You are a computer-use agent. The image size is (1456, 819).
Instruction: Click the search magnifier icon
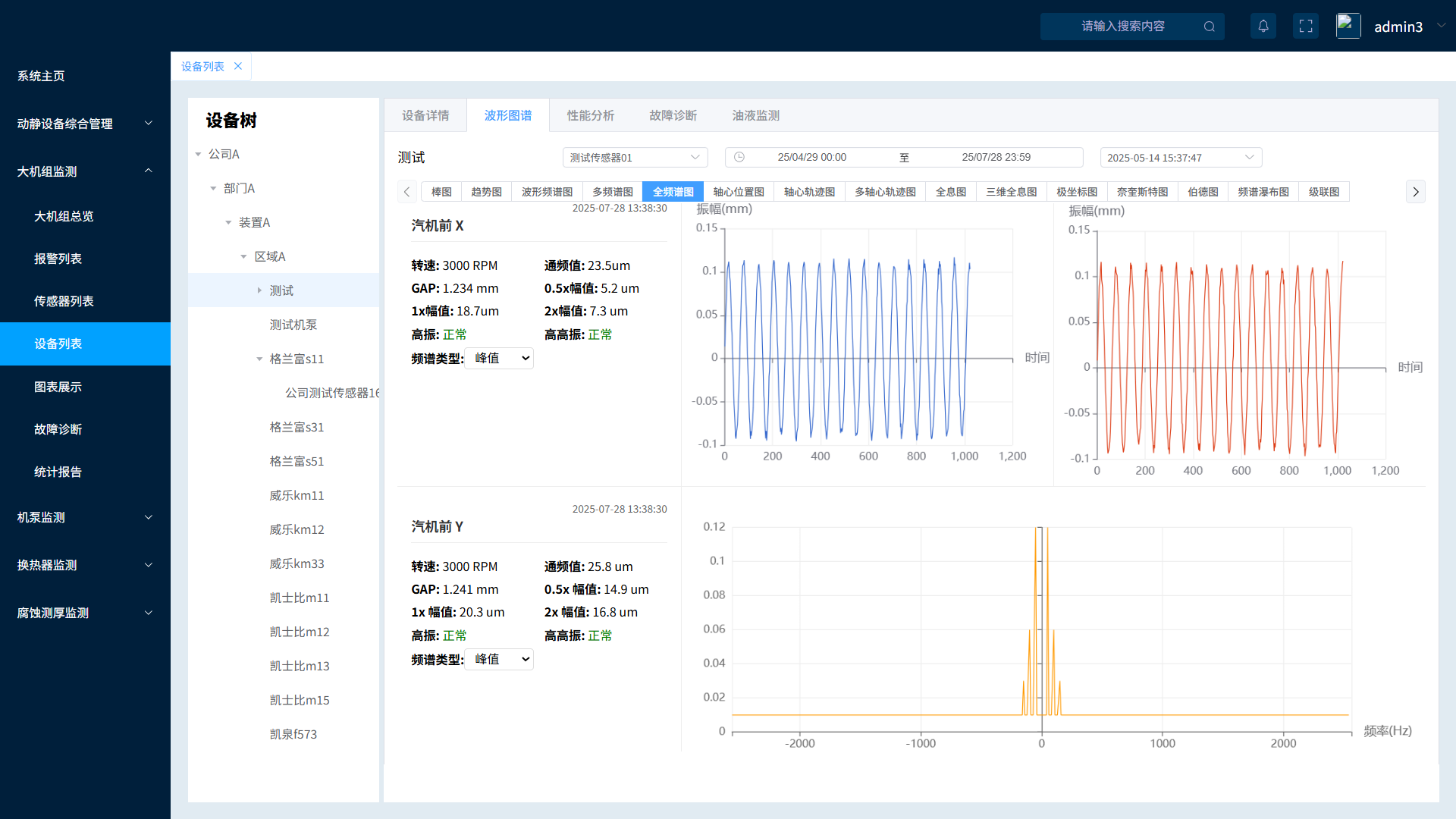coord(1210,27)
